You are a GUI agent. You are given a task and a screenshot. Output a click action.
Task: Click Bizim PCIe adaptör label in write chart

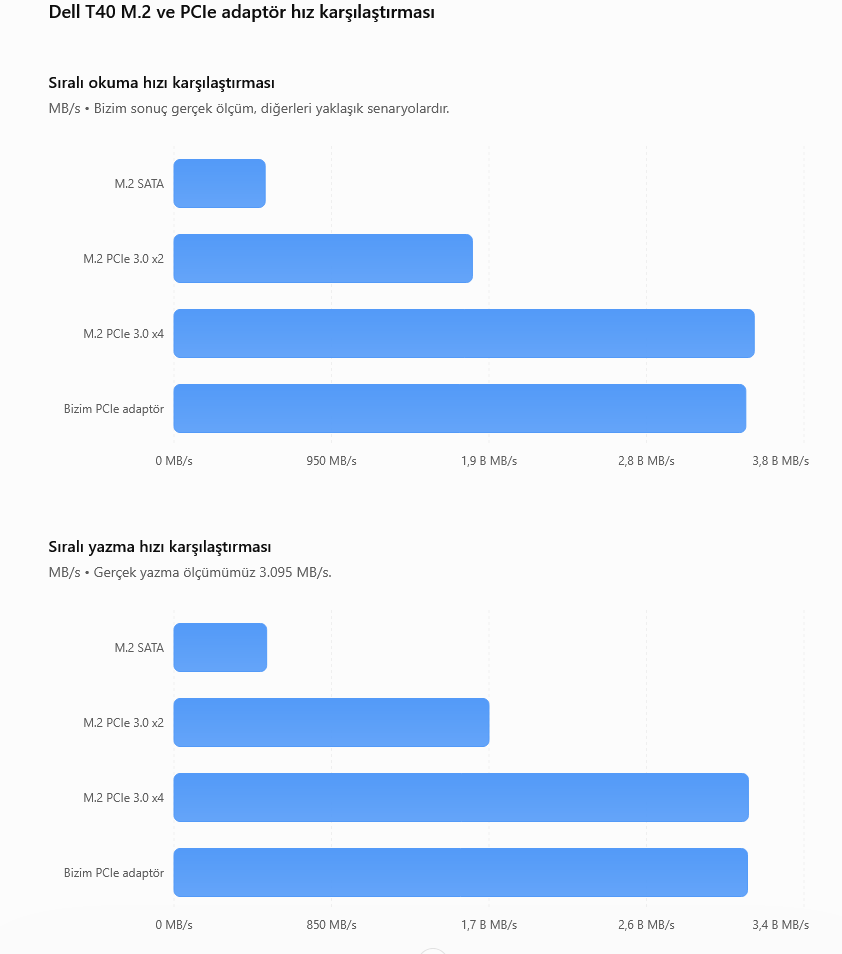tap(114, 873)
